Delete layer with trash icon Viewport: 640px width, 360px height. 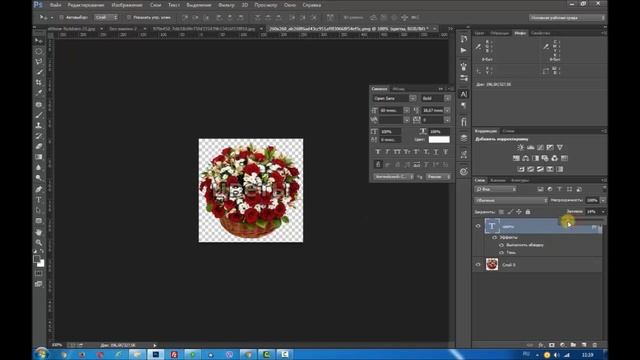coord(595,345)
